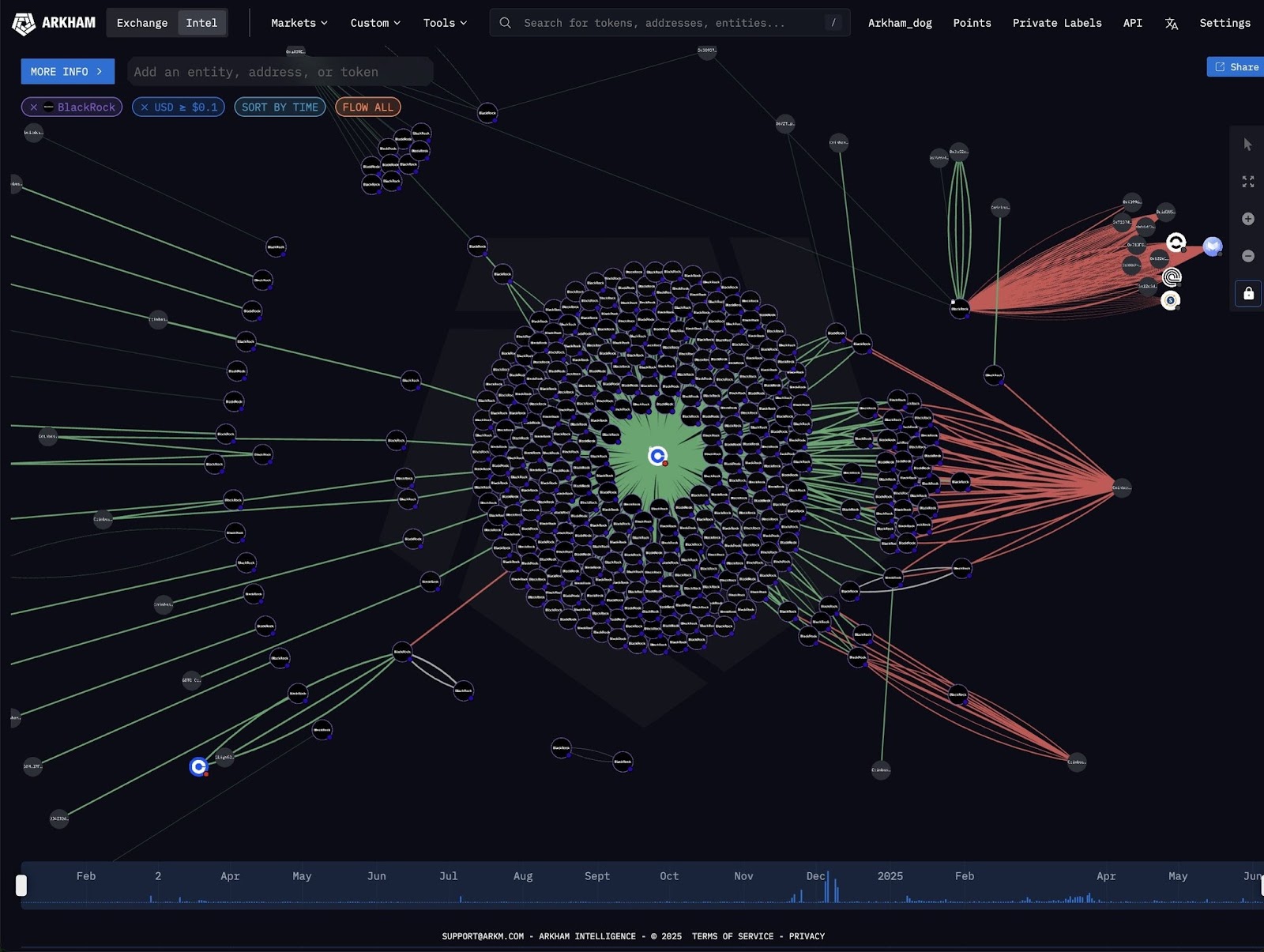The width and height of the screenshot is (1264, 952).
Task: Click the slash shortcut key badge
Action: [x=833, y=23]
